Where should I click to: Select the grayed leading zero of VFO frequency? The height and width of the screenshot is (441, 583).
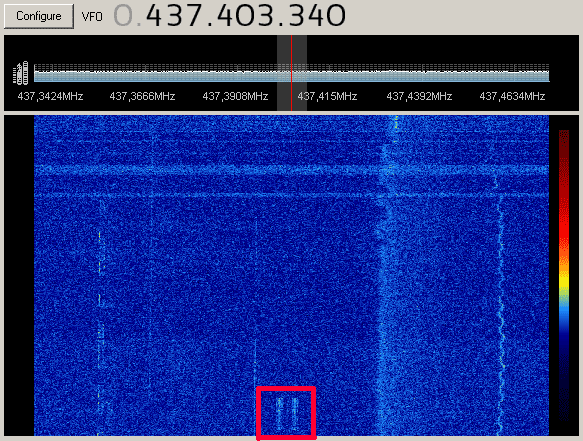pyautogui.click(x=123, y=16)
